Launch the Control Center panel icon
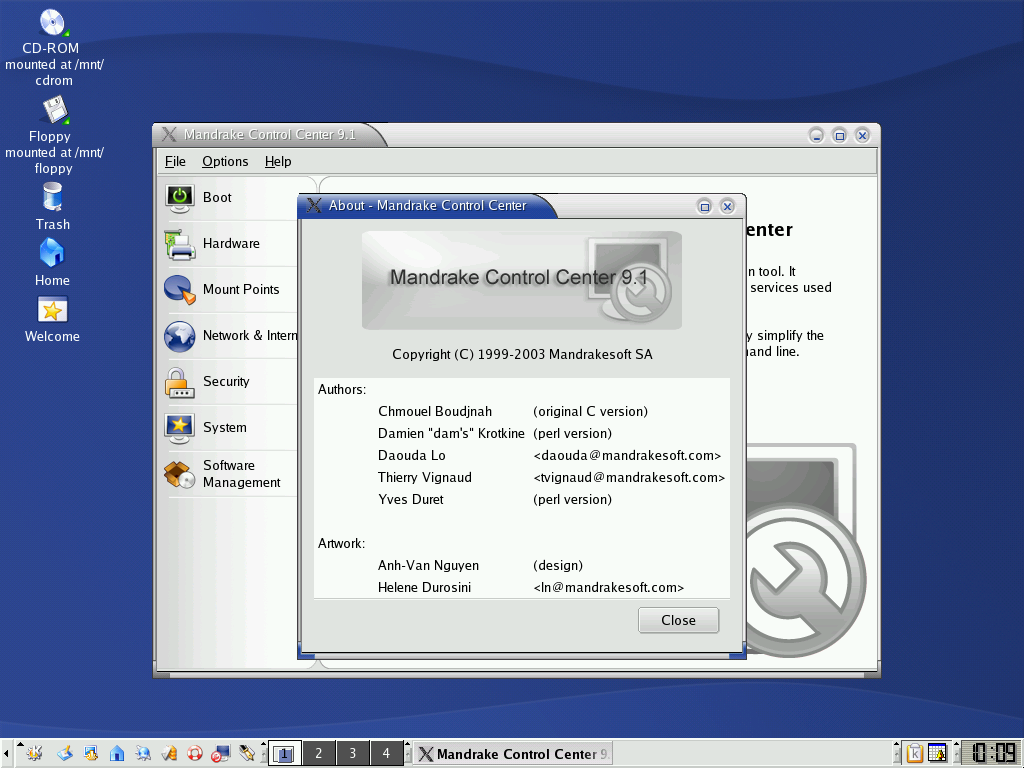This screenshot has width=1024, height=768. tap(91, 753)
